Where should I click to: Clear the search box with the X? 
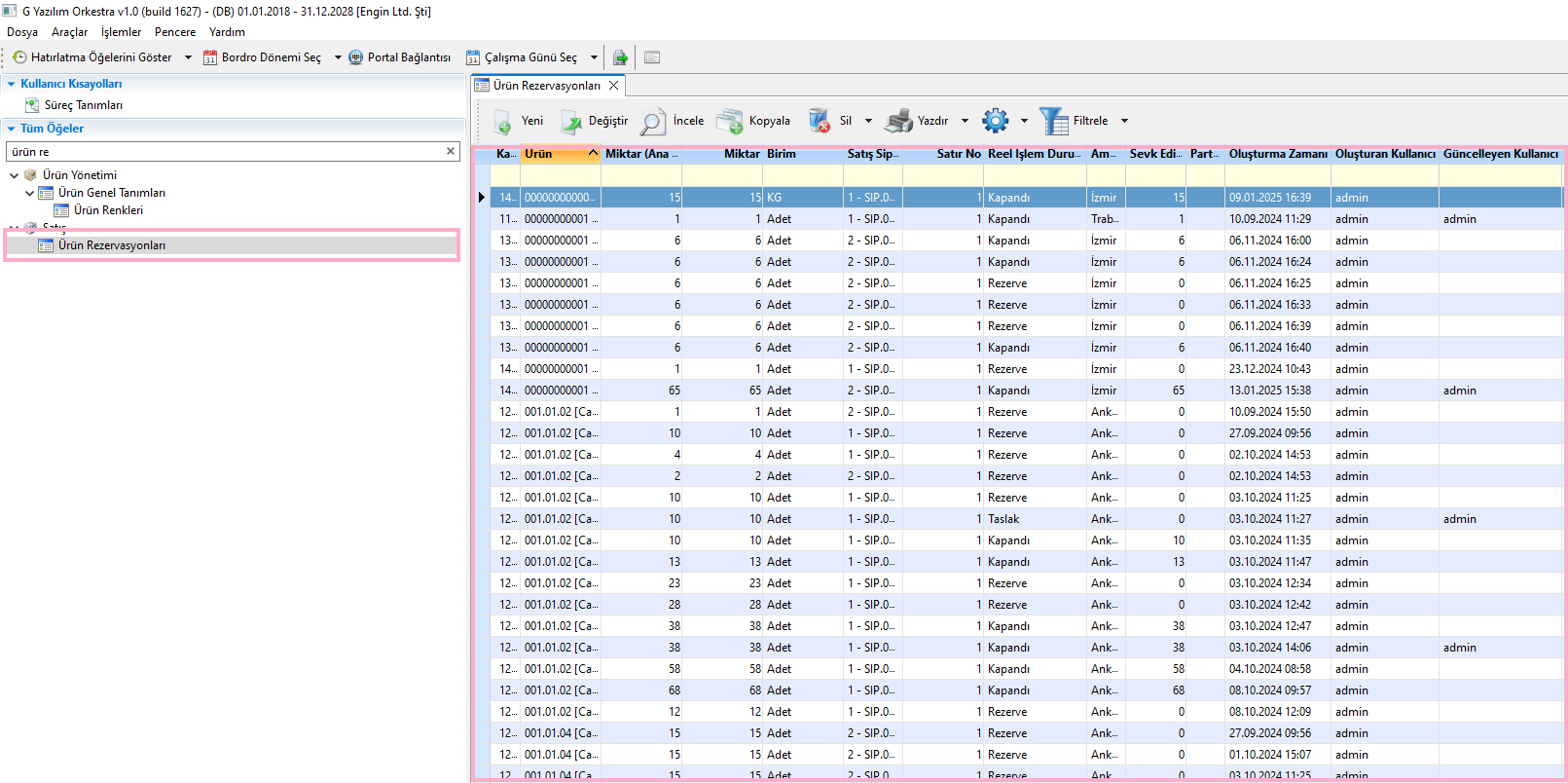(451, 151)
